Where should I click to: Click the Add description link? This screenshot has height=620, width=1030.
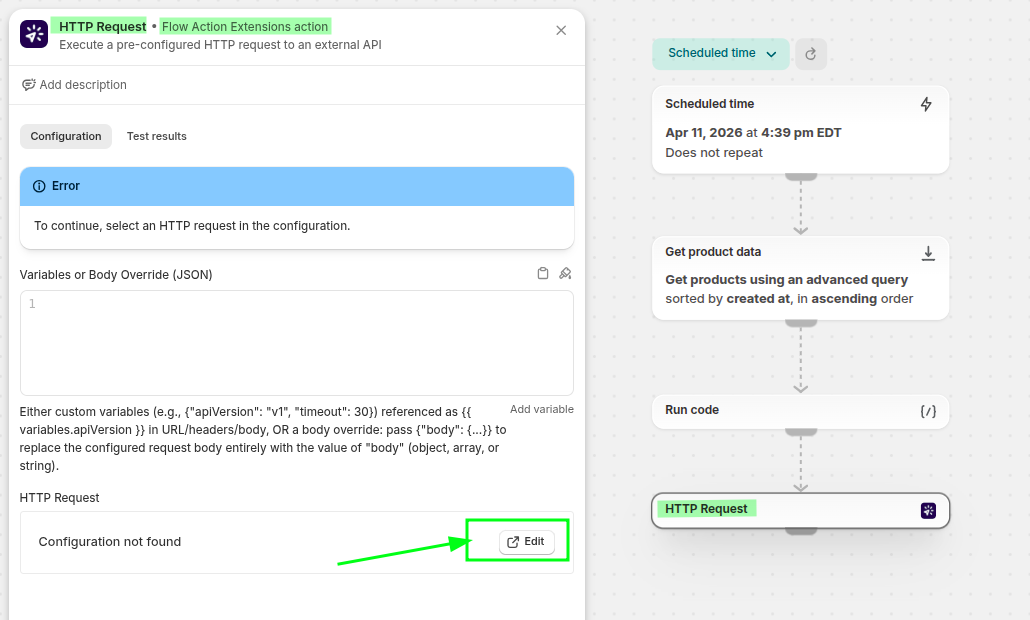pos(75,85)
